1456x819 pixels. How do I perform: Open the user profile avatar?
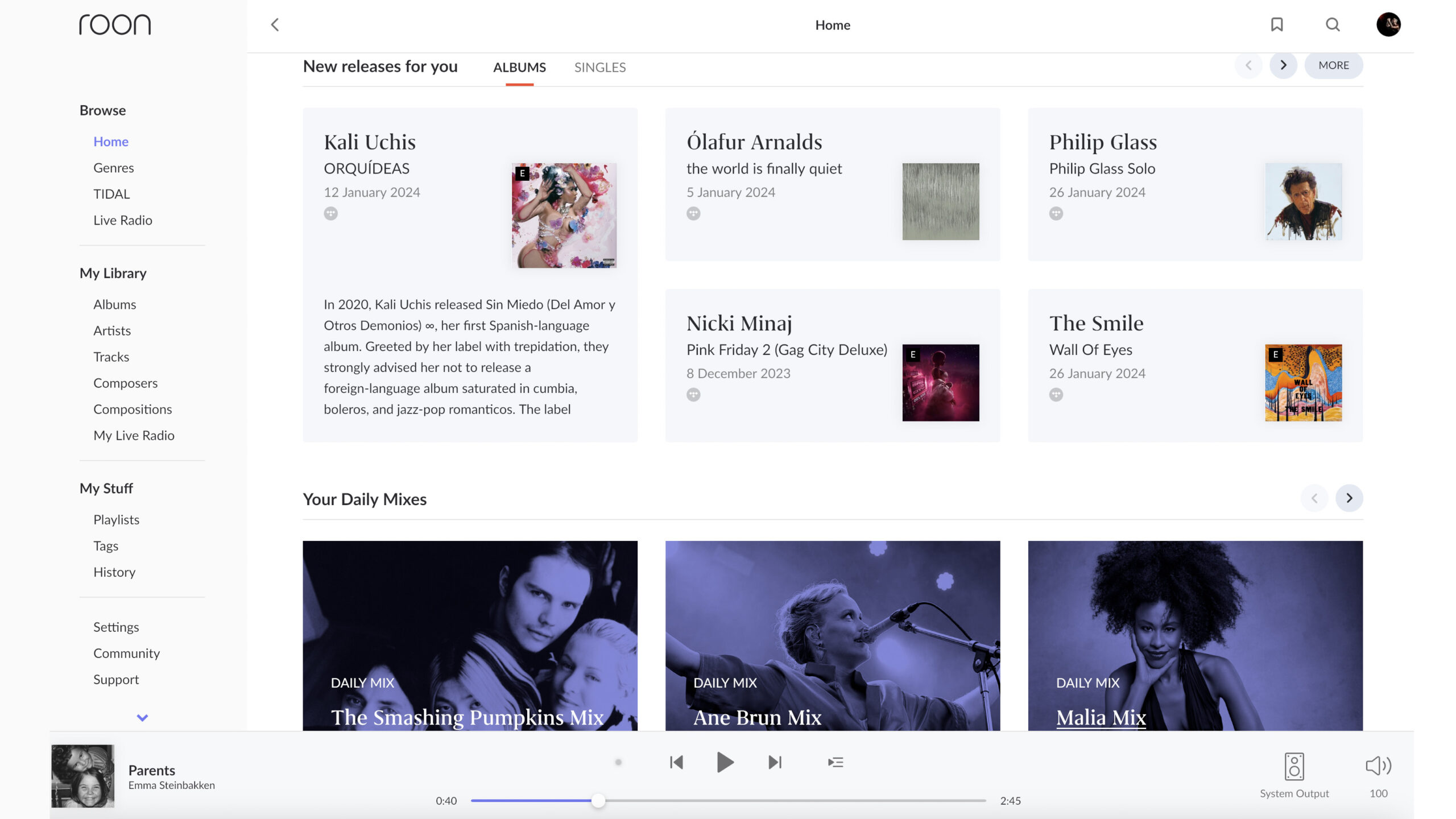(x=1388, y=24)
